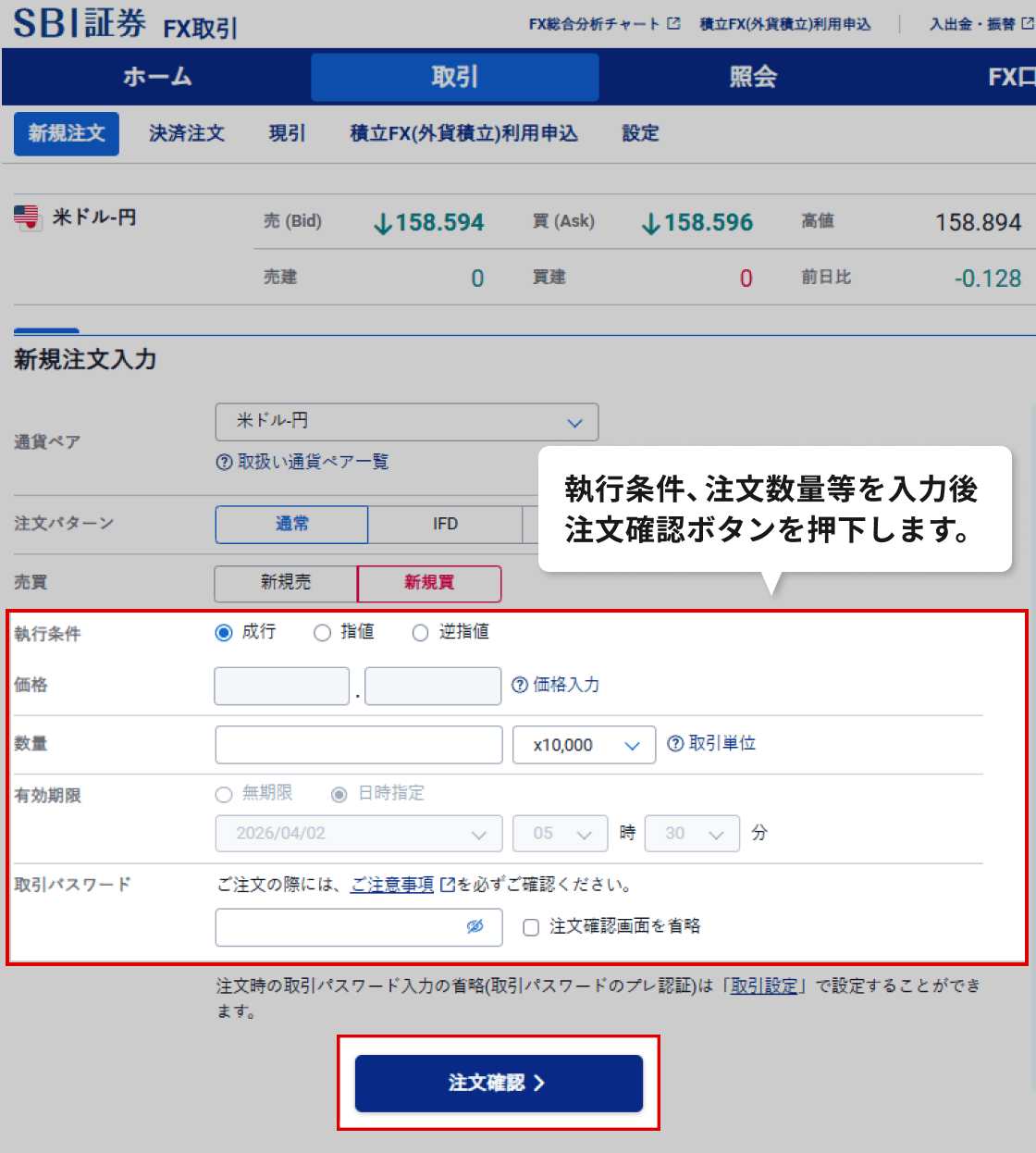
Task: Click the external link icon after ご注意事項
Action: pyautogui.click(x=448, y=885)
